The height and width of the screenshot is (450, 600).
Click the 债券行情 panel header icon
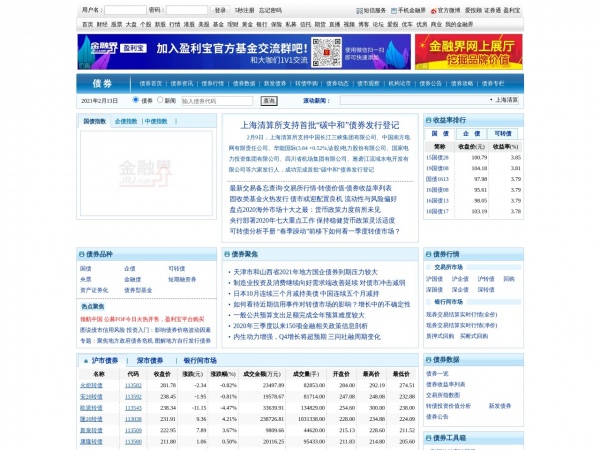point(429,254)
